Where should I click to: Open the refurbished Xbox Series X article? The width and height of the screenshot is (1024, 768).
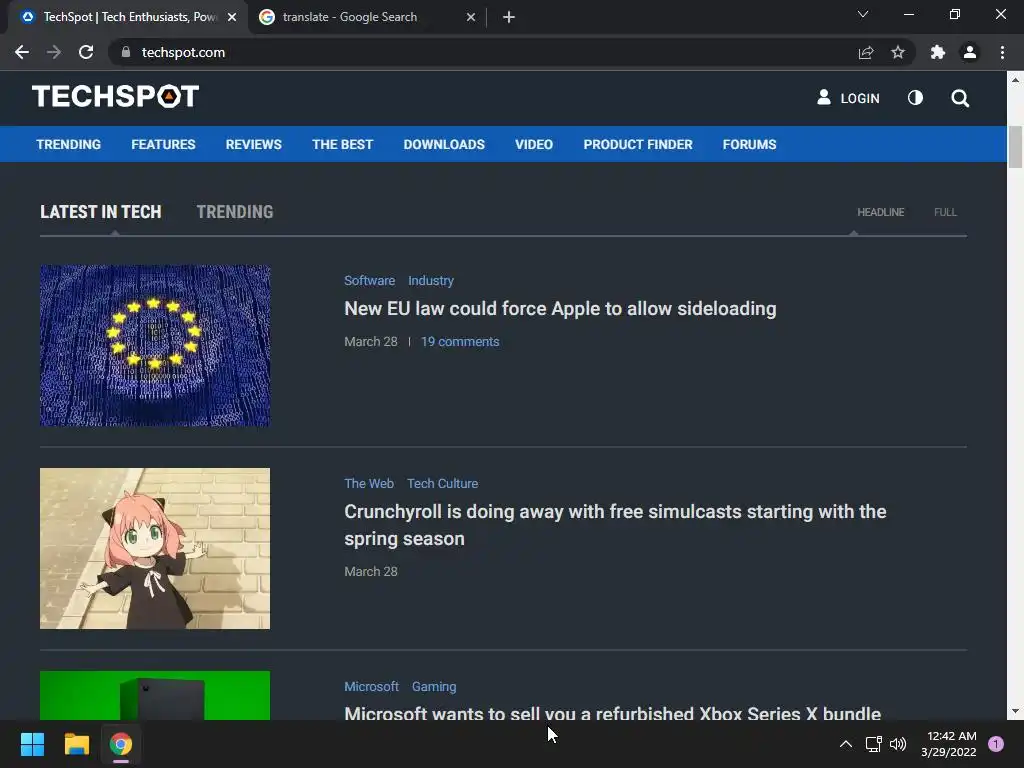coord(613,712)
